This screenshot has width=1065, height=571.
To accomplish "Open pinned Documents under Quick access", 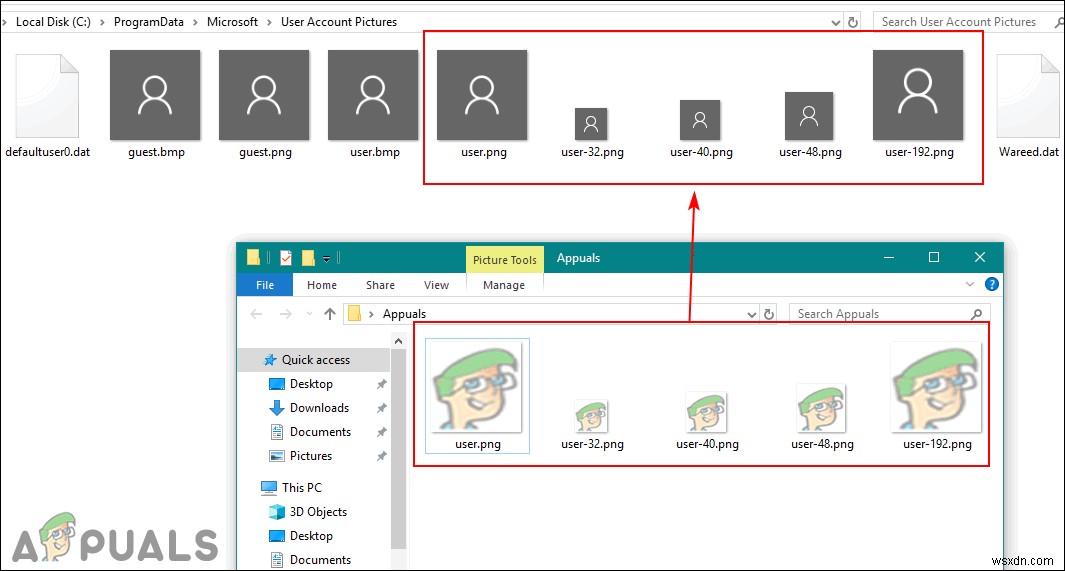I will [x=320, y=432].
